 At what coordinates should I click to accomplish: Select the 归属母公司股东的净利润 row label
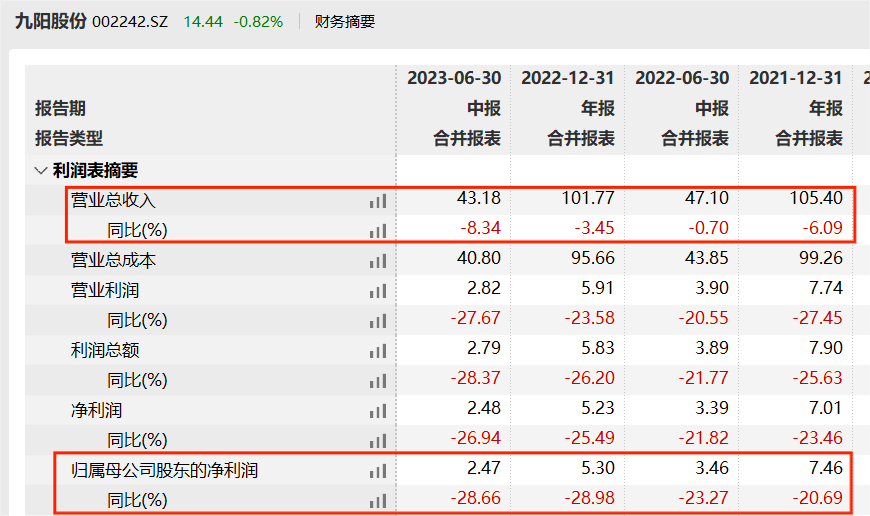[x=164, y=470]
